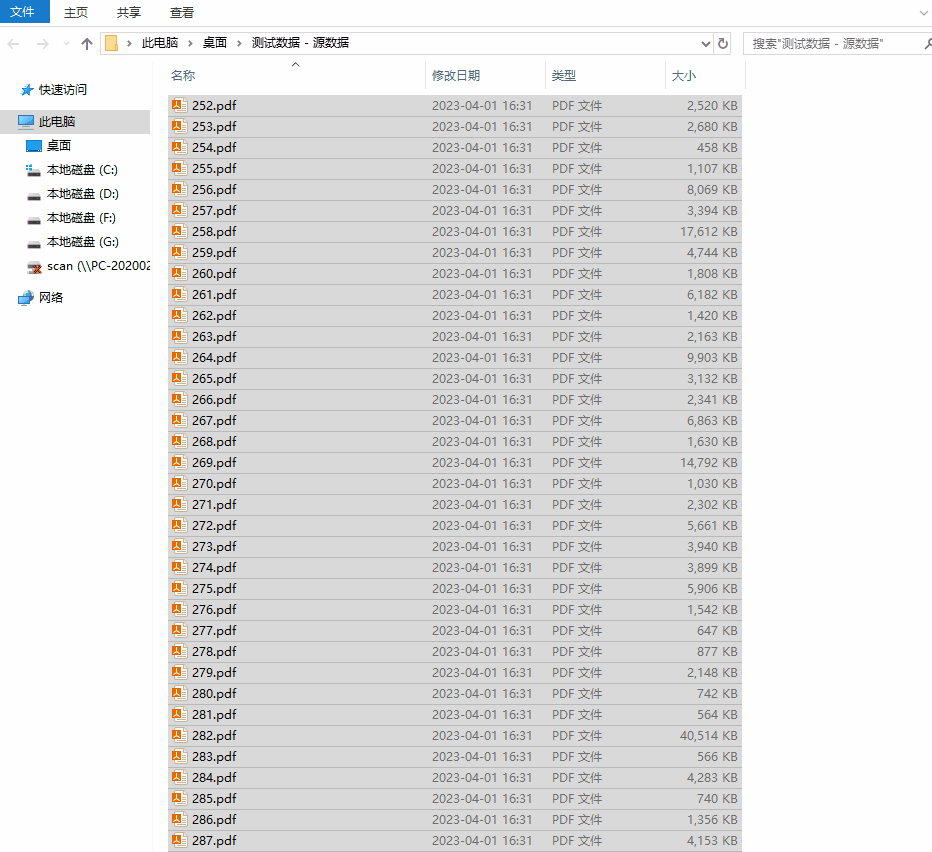
Task: Expand the chevron after 桌面 in breadcrumb
Action: [240, 43]
